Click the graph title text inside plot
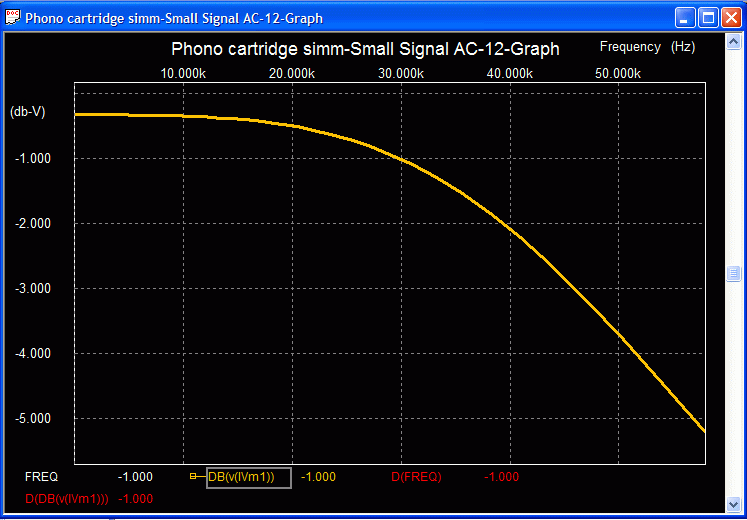The width and height of the screenshot is (747, 520). point(365,49)
